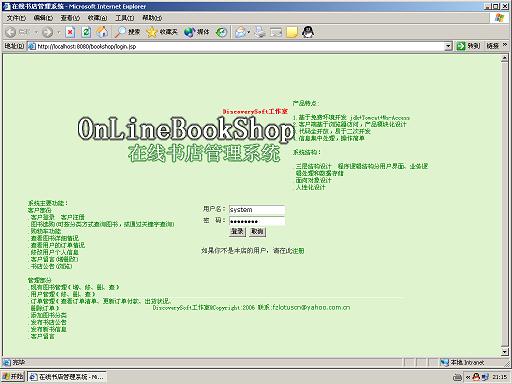Open the Windows 开始 Start button
Viewport: 512px width, 384px height.
pos(13,377)
